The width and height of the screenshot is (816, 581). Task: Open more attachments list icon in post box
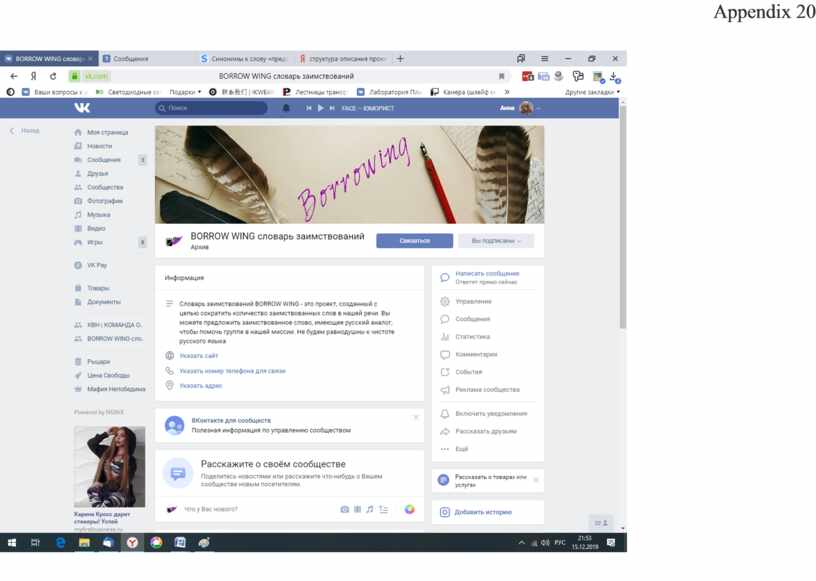pyautogui.click(x=384, y=509)
